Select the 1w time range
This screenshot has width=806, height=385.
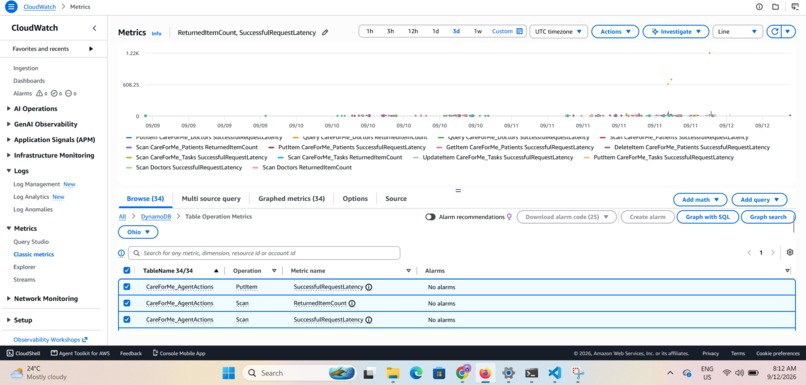click(478, 31)
